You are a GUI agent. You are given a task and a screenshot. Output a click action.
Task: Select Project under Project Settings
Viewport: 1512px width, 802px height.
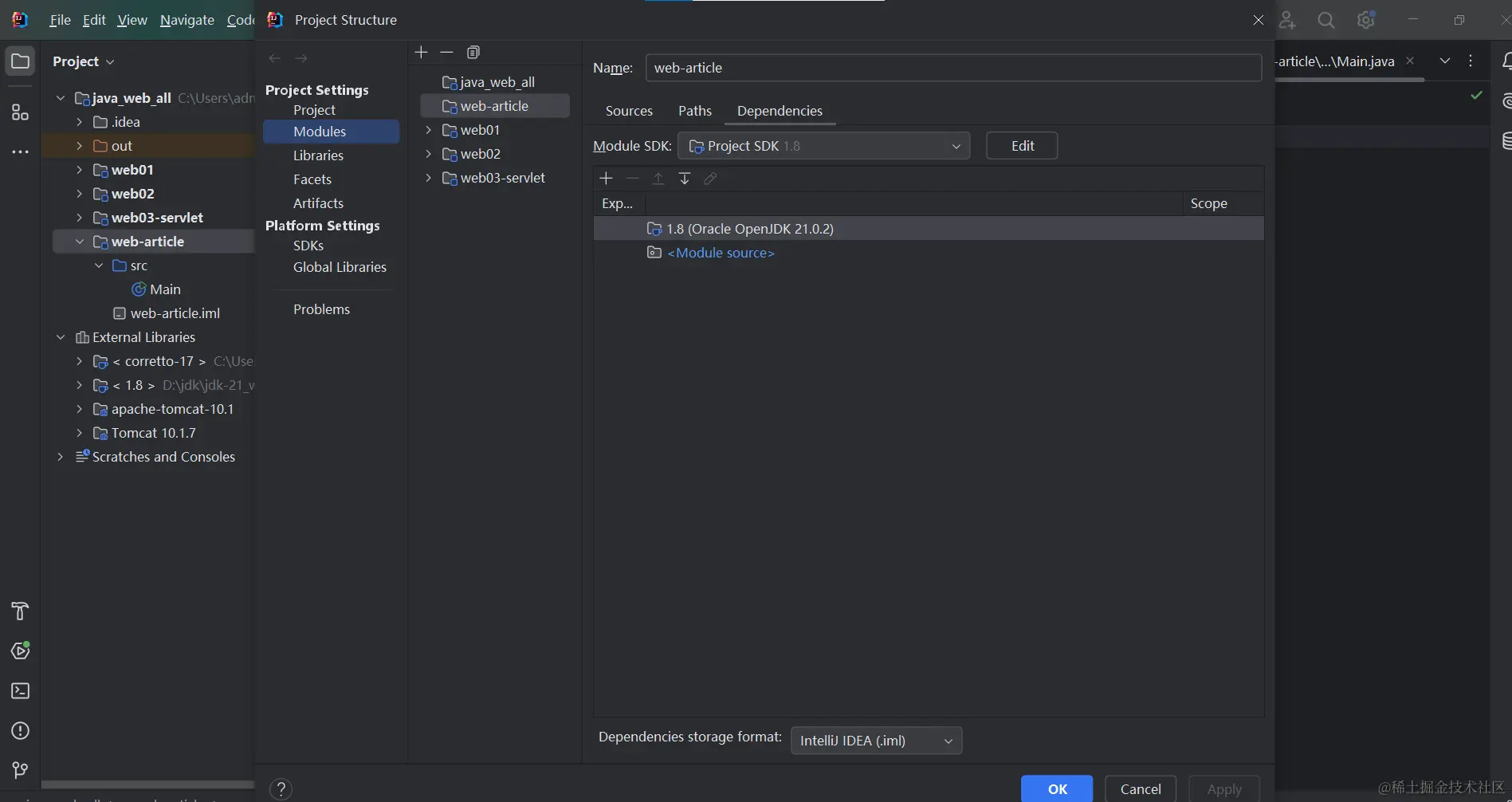point(314,110)
